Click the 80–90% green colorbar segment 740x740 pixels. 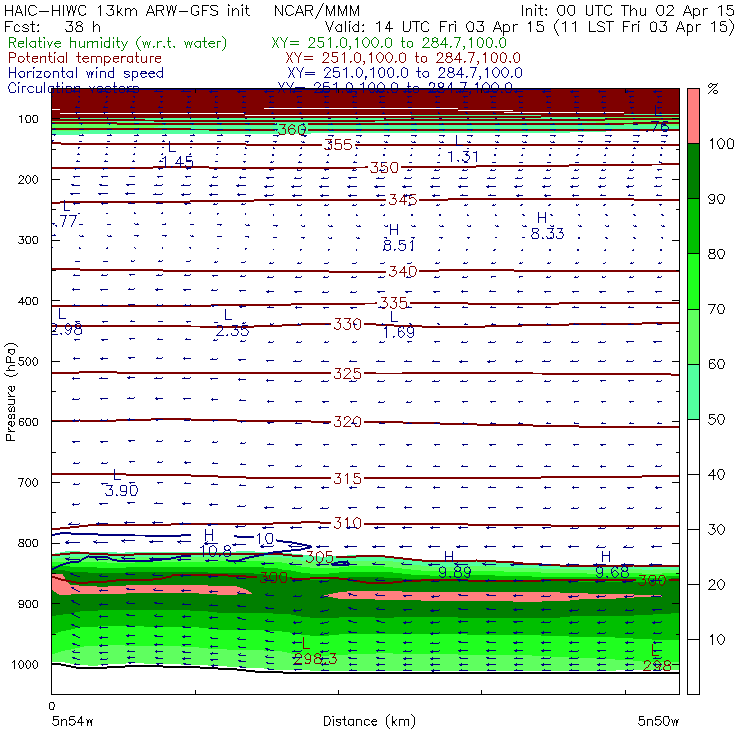coord(693,226)
